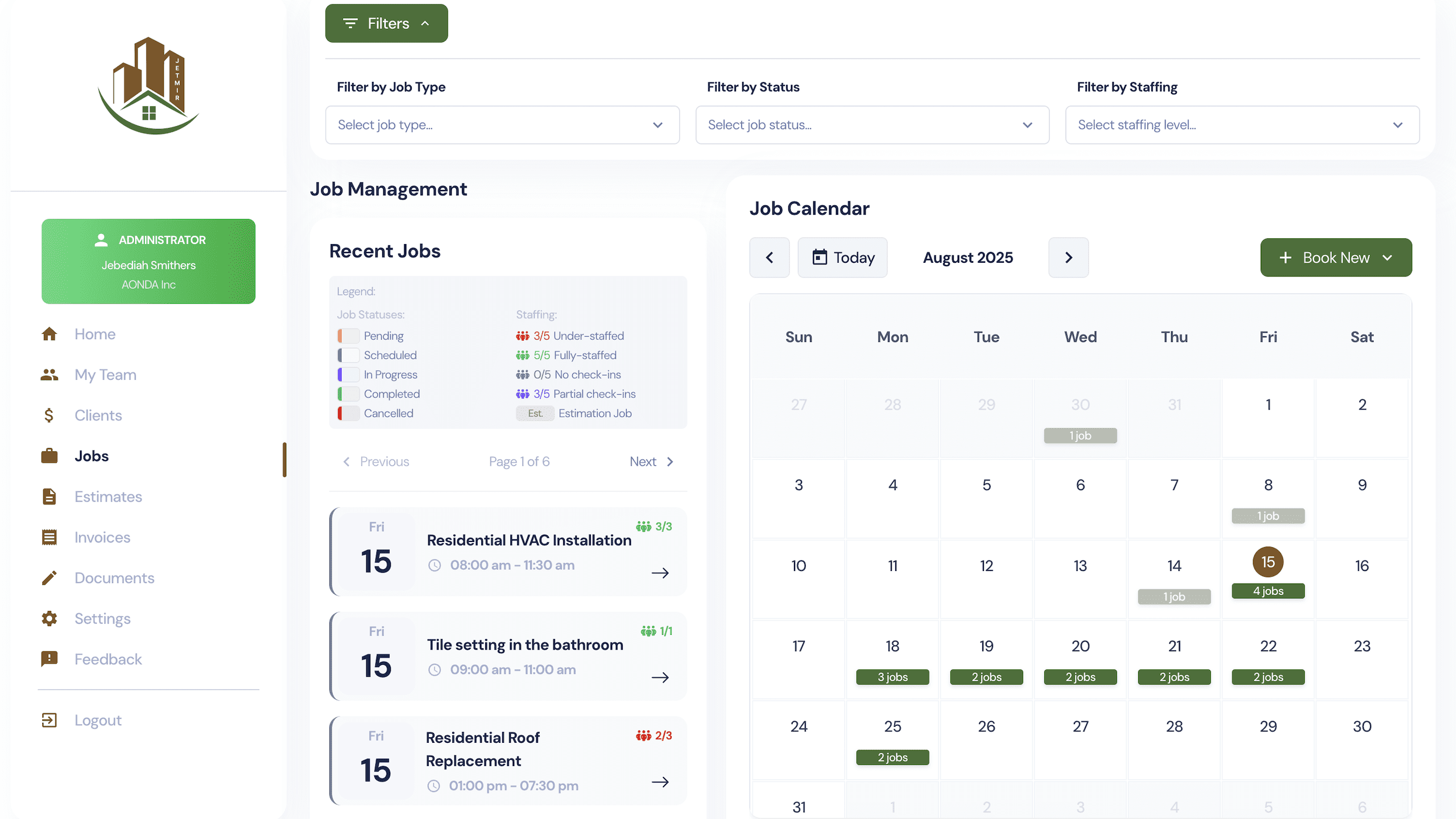Go to next month with right chevron
Viewport: 1456px width, 819px height.
[x=1069, y=258]
